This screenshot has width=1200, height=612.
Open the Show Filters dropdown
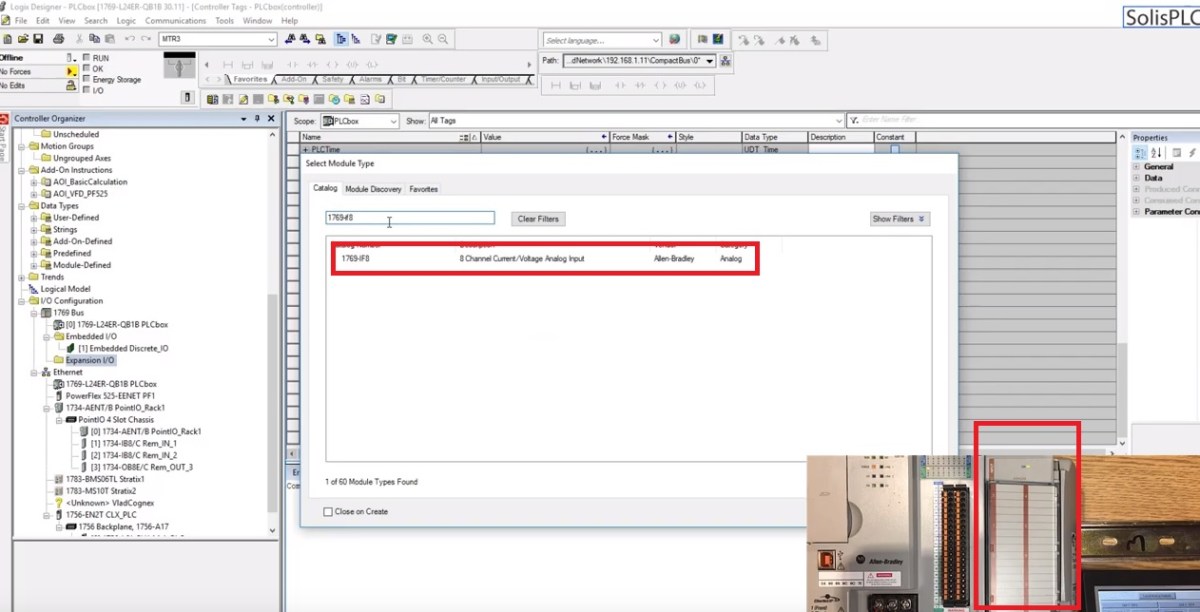coord(898,219)
